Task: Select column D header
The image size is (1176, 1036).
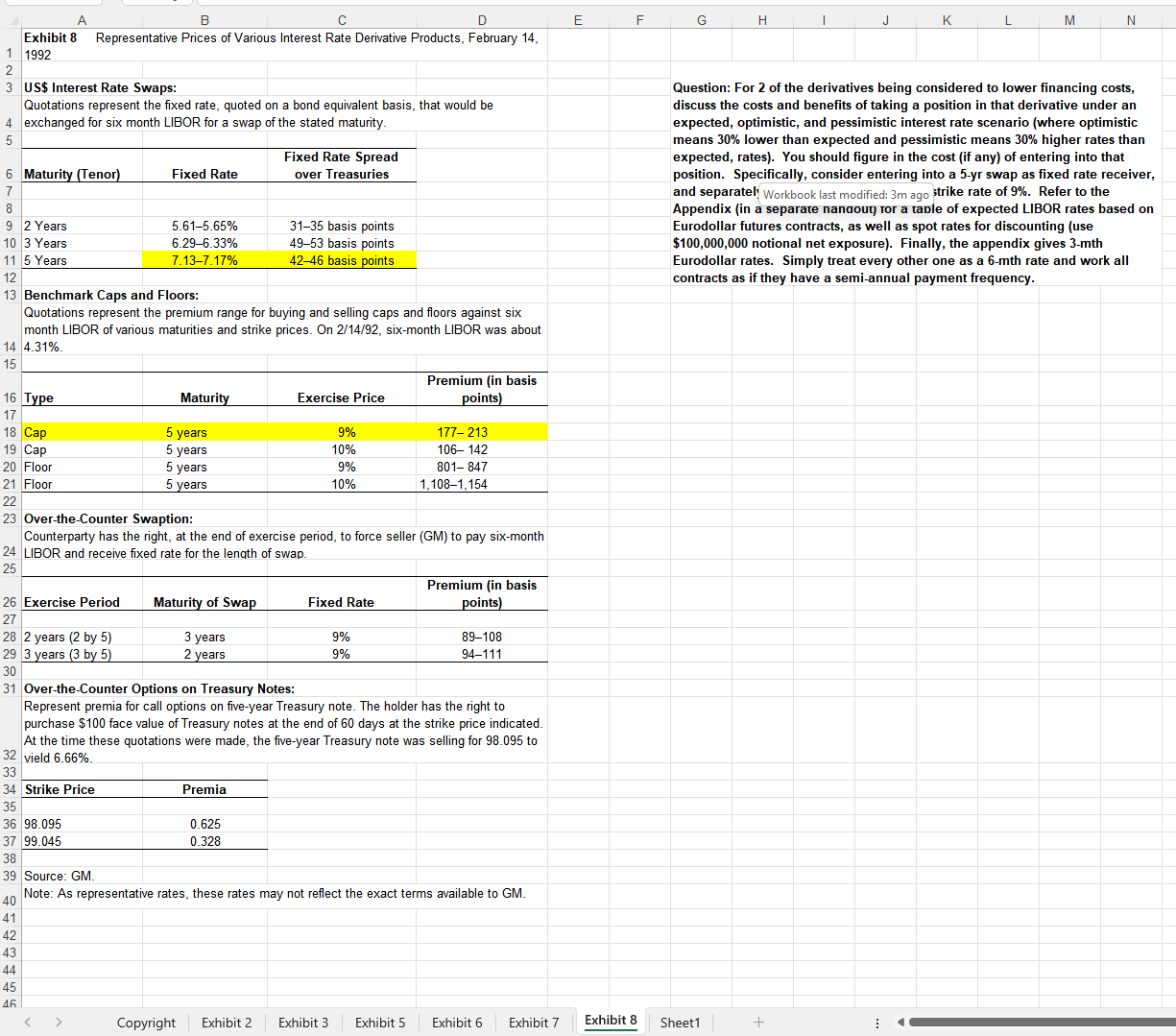Action: tap(482, 20)
